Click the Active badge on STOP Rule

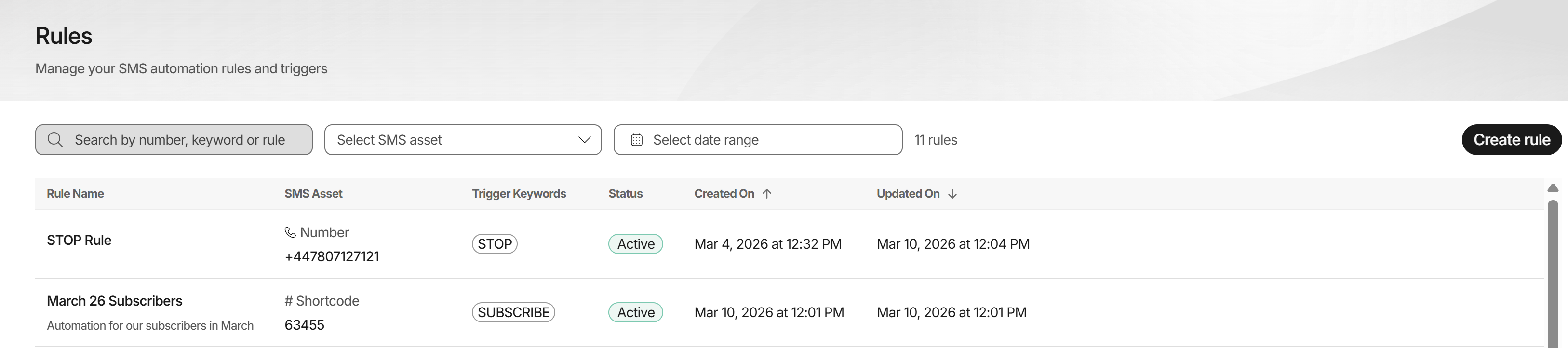tap(635, 244)
